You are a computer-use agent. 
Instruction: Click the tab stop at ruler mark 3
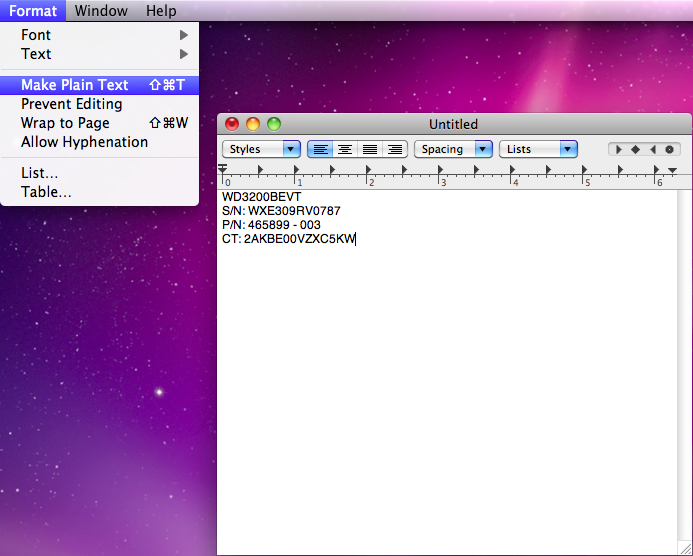(x=440, y=169)
